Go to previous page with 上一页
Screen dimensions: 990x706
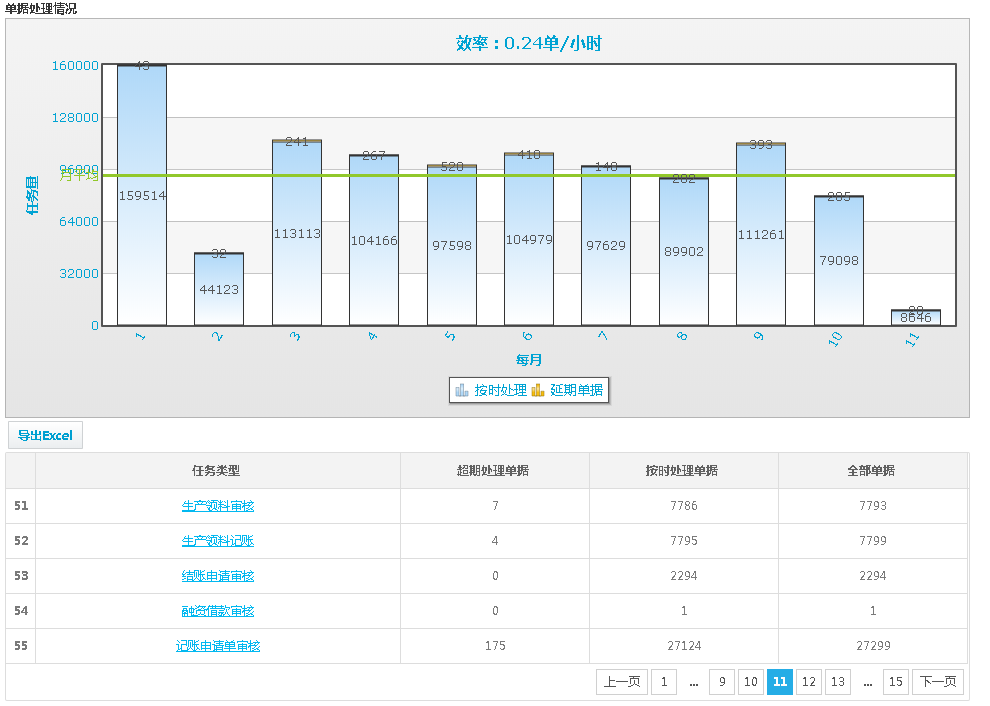coord(621,682)
